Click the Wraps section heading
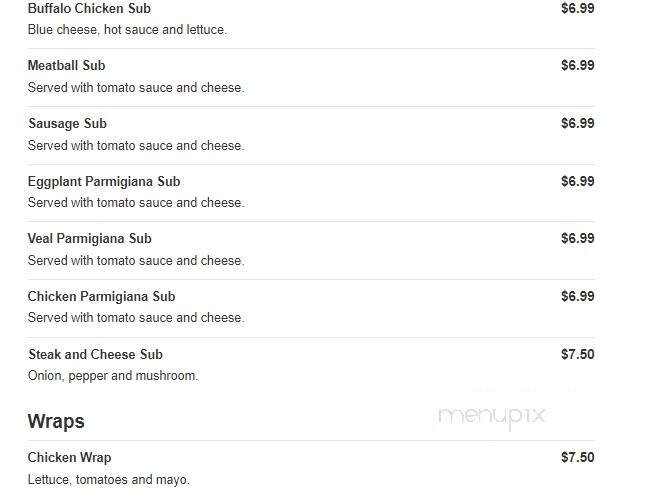Screen dimensions: 671x498 click(x=56, y=421)
